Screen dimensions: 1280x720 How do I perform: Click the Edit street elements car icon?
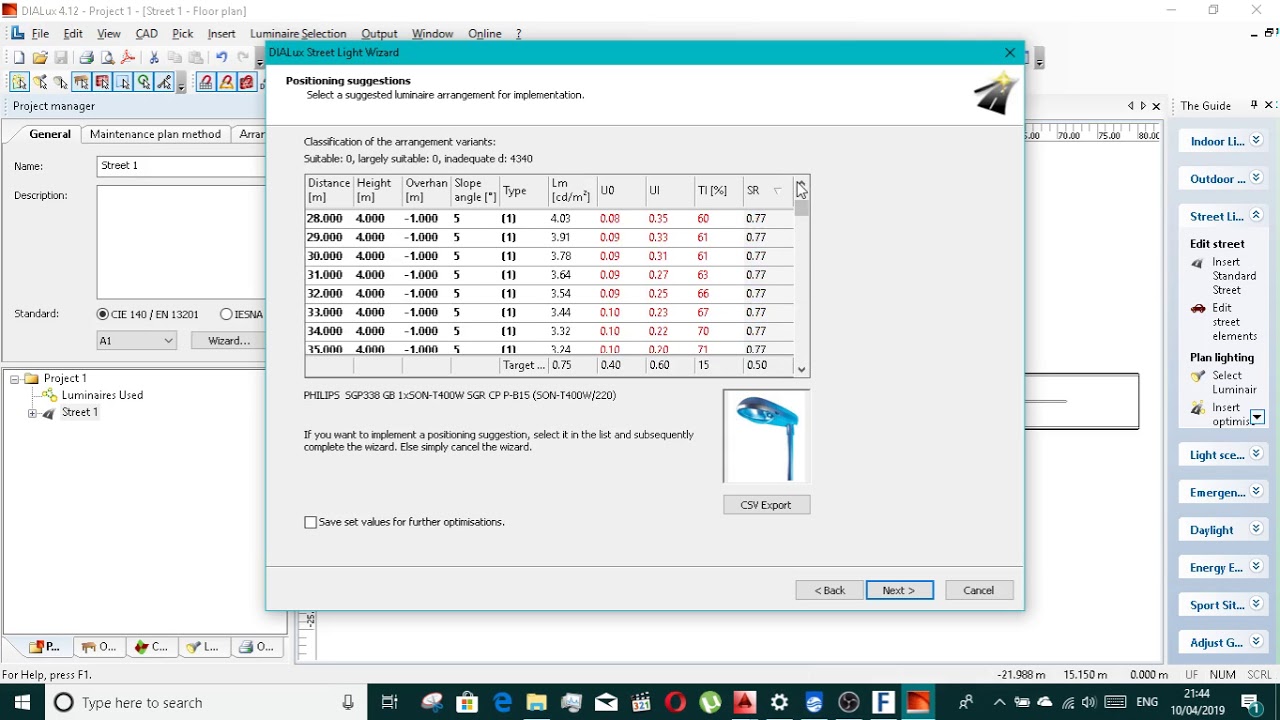(x=1198, y=309)
